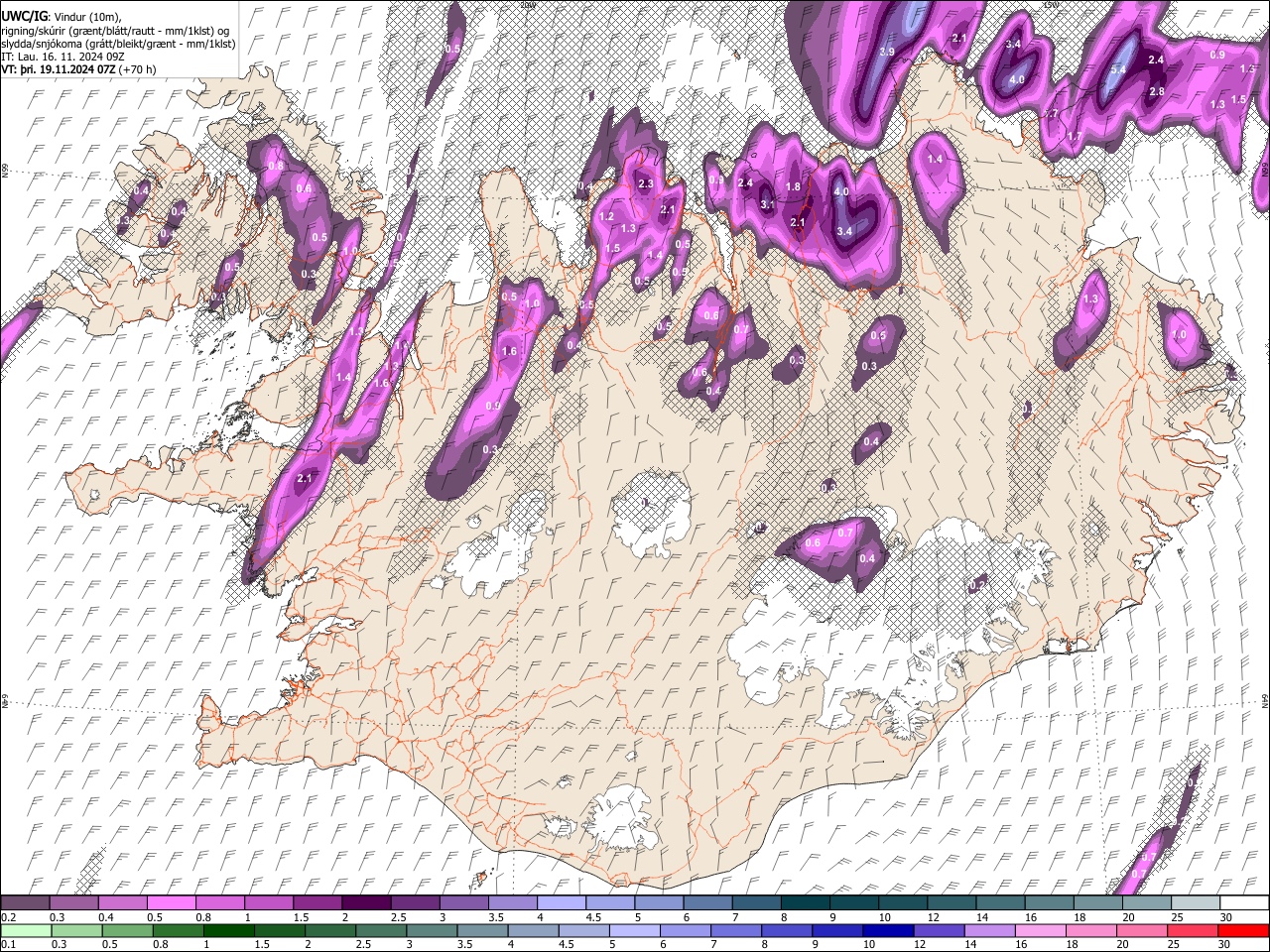Click the VT: þri. 19.11.2024 07Z valid time
The width and height of the screenshot is (1270, 952).
pyautogui.click(x=78, y=70)
